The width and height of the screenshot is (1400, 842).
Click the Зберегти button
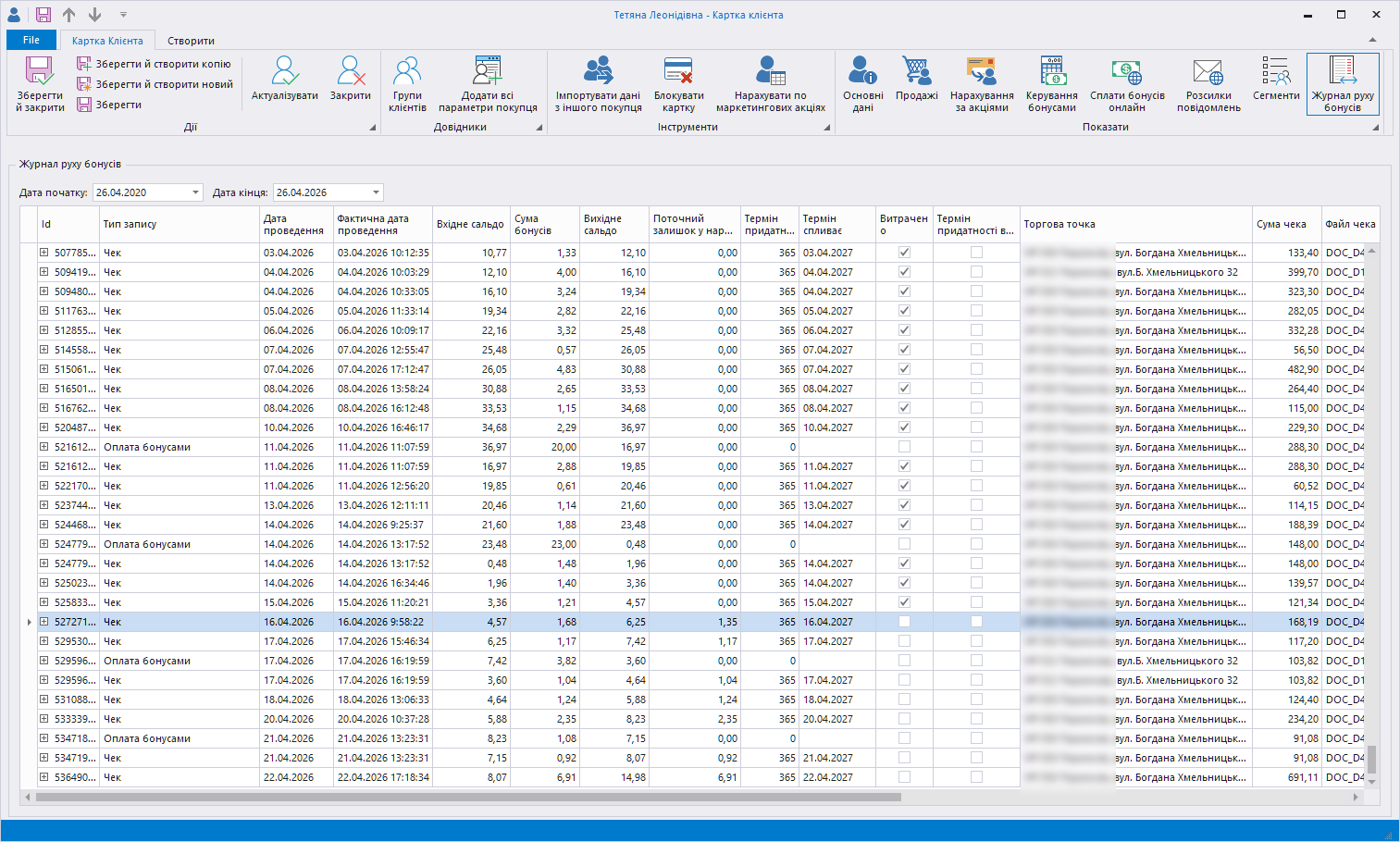[x=110, y=105]
